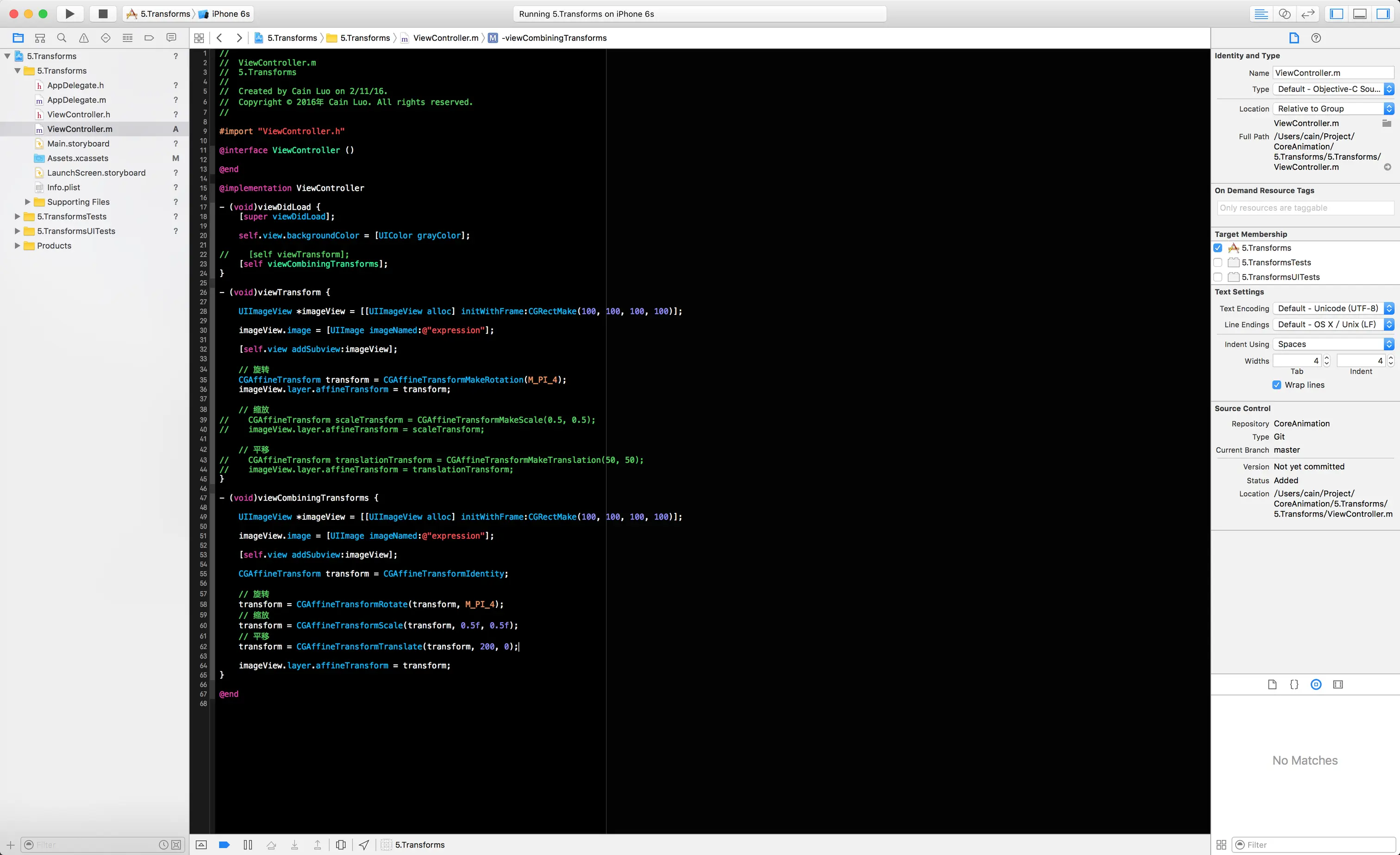Open the Issue navigator warning icon

point(83,38)
